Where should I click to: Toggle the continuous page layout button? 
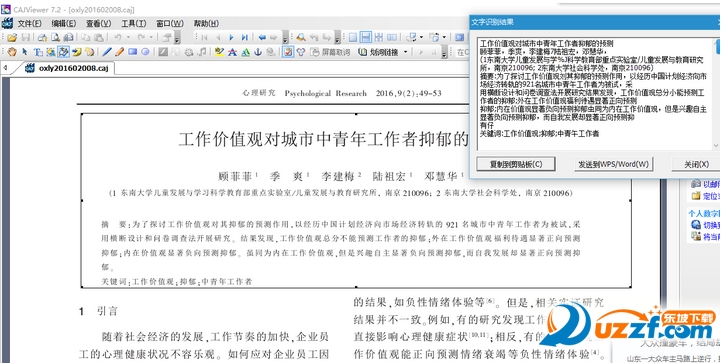(366, 37)
